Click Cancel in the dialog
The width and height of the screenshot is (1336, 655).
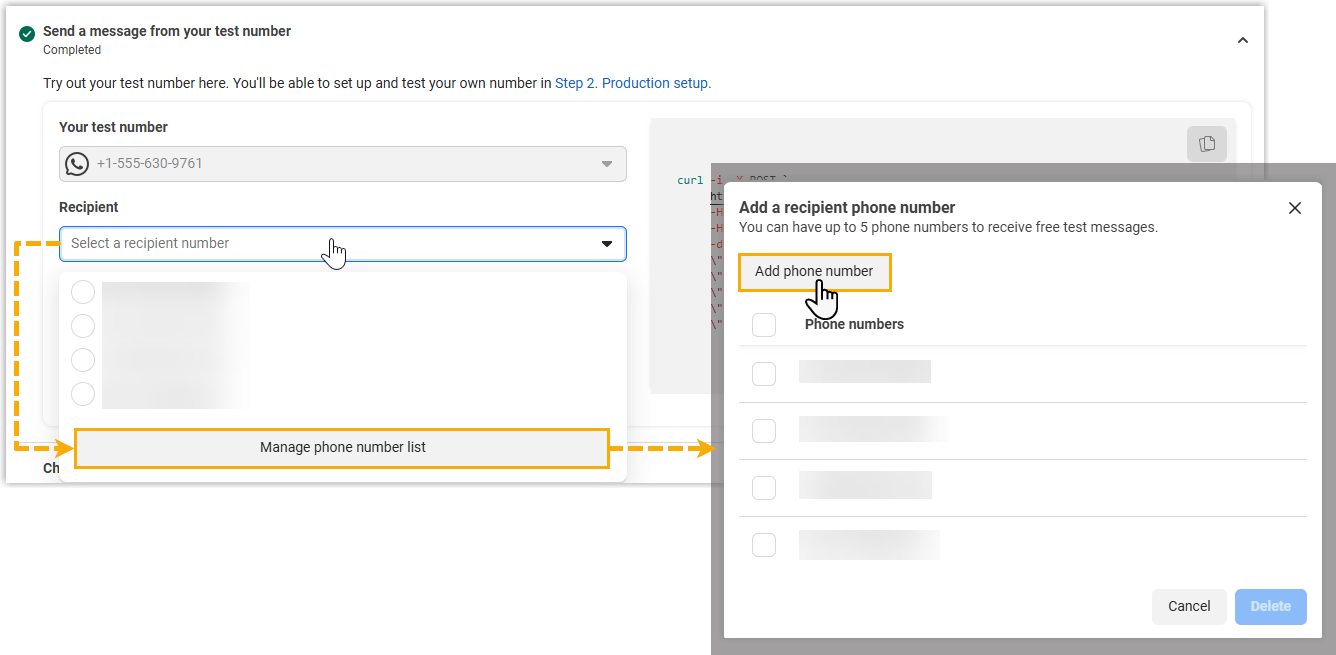tap(1189, 606)
